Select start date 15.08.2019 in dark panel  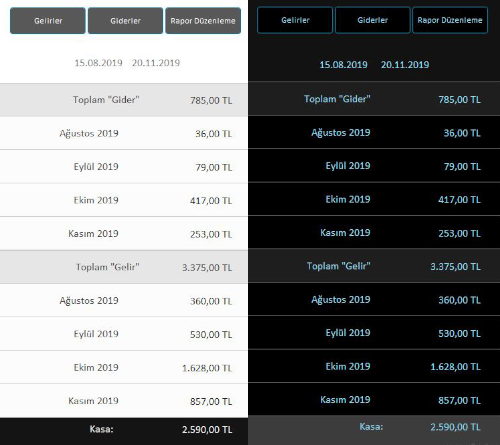click(x=343, y=65)
